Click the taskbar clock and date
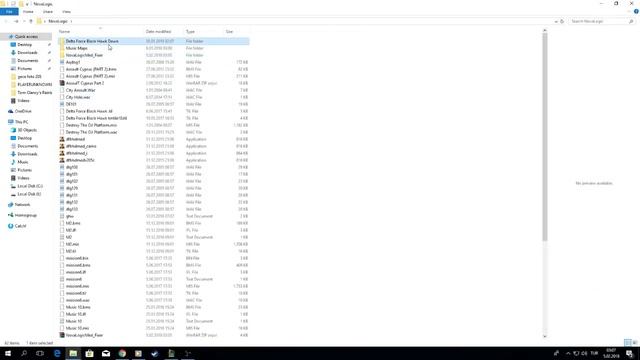Viewport: 640px width, 360px height. click(611, 353)
